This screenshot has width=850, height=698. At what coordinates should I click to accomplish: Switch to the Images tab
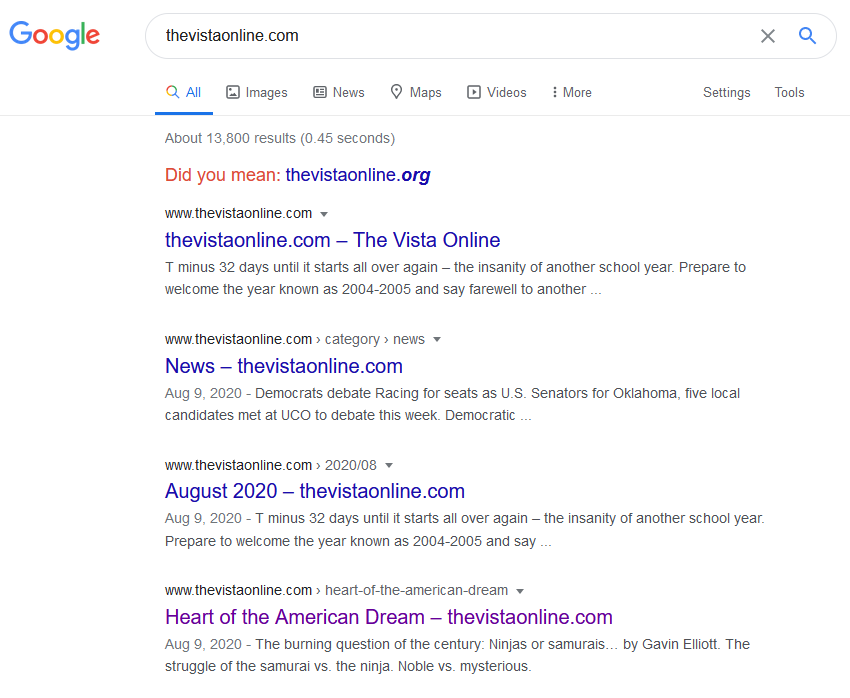tap(257, 92)
